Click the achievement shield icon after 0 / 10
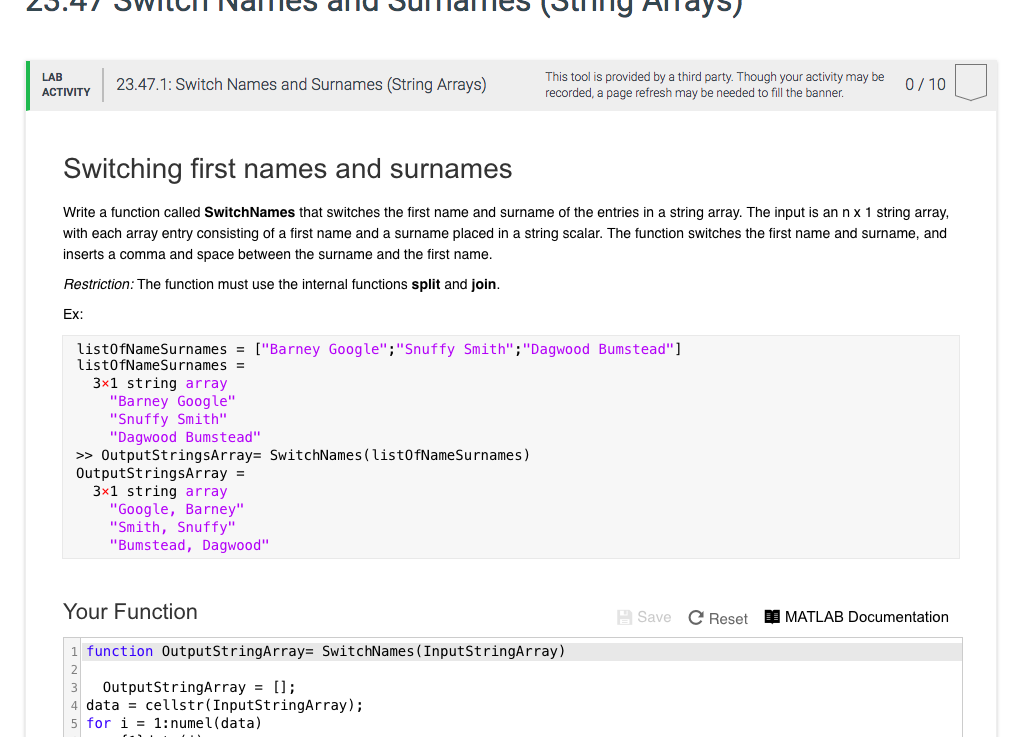 pos(970,84)
